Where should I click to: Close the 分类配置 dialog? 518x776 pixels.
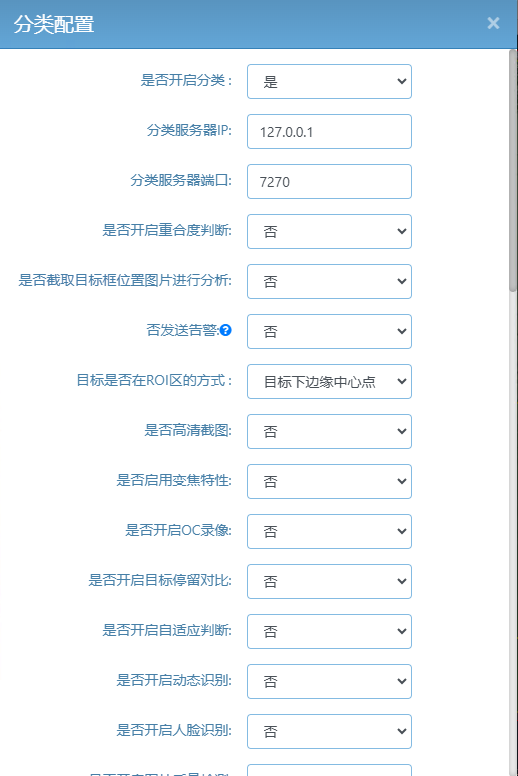point(493,23)
